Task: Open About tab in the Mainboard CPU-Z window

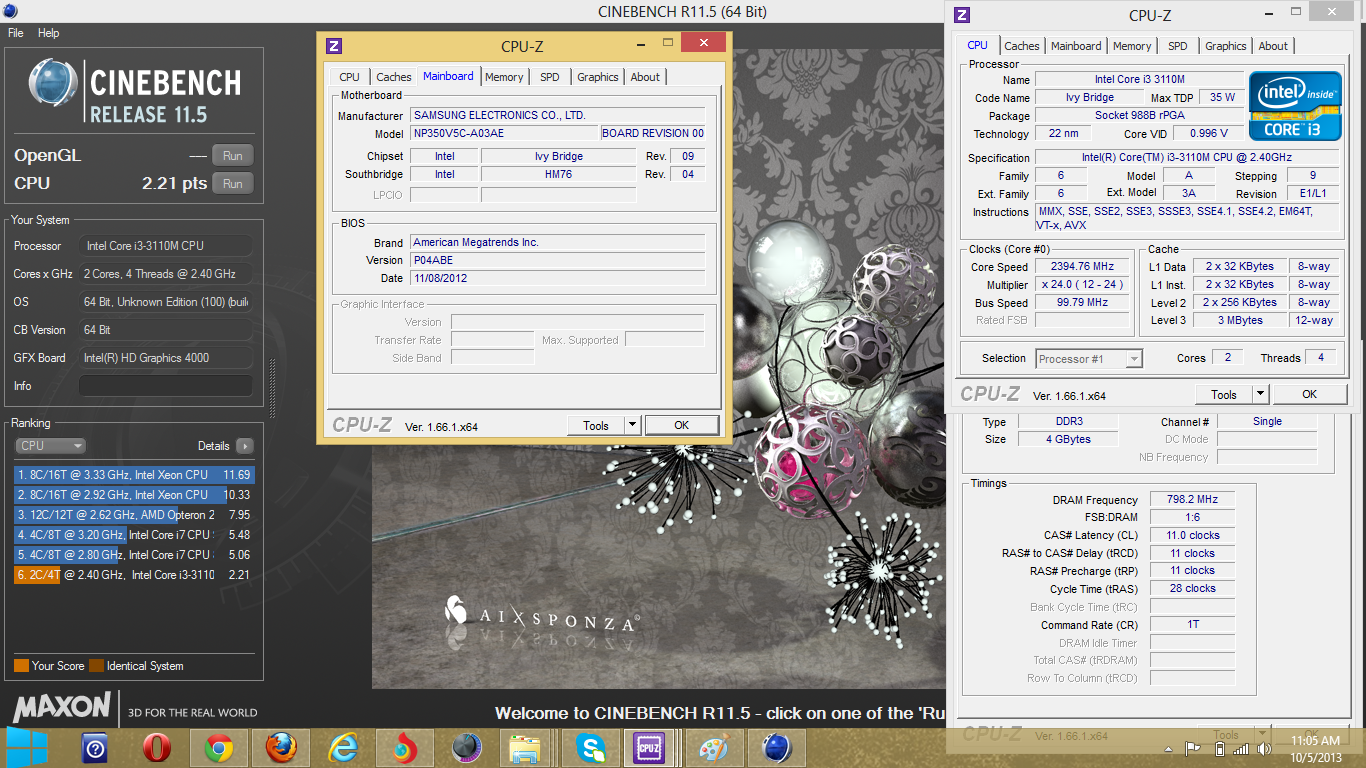Action: (x=645, y=77)
